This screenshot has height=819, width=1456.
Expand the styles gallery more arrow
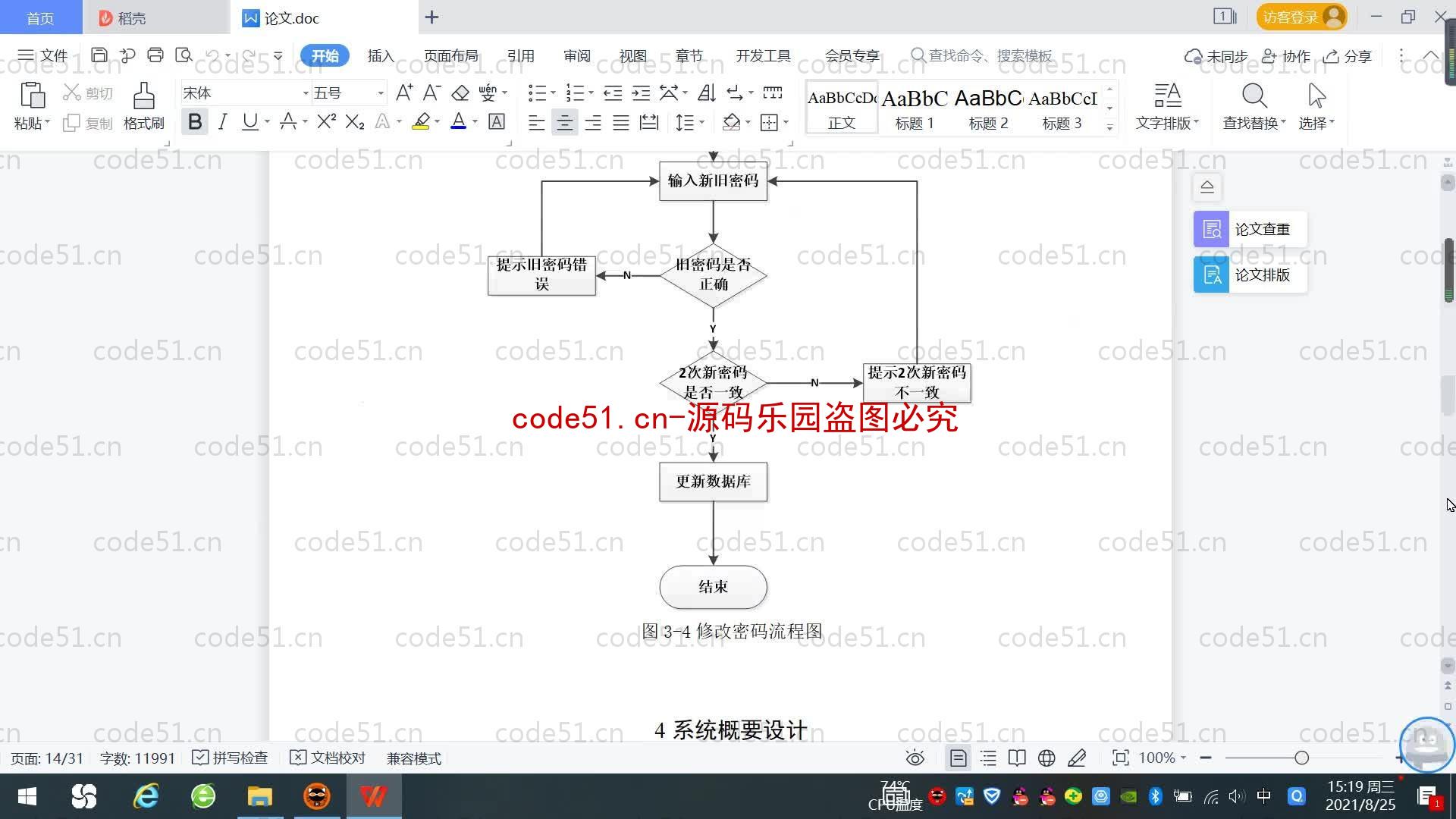click(1109, 127)
